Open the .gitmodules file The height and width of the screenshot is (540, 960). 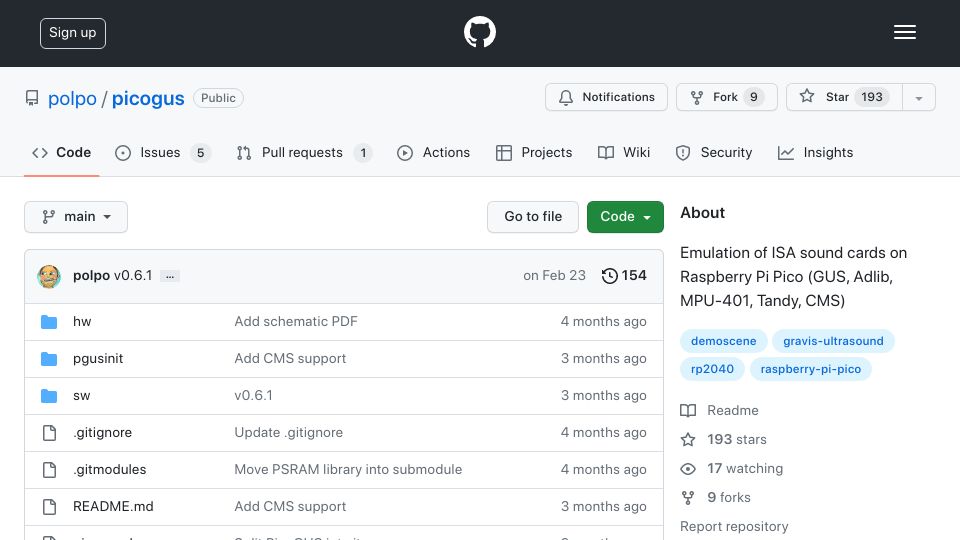click(x=110, y=470)
